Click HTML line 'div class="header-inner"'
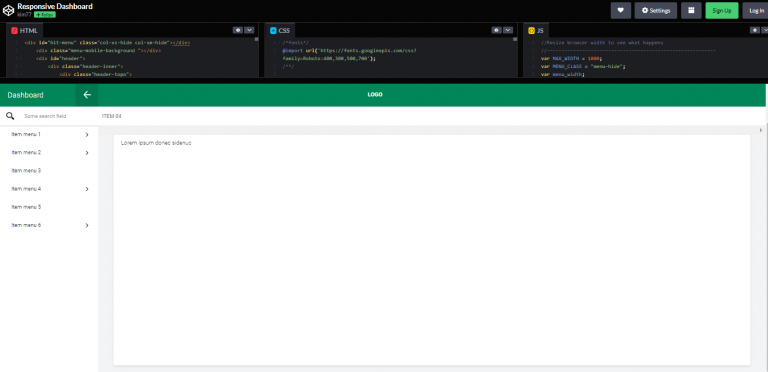Viewport: 768px width, 372px height. click(x=85, y=66)
